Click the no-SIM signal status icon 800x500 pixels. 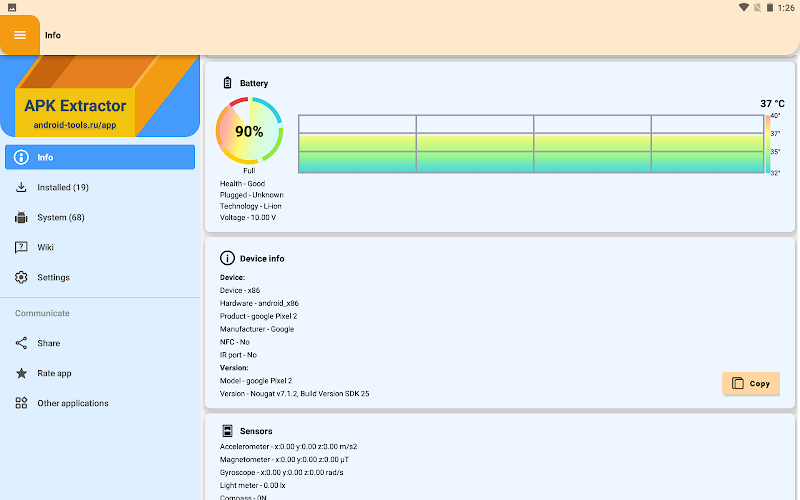pyautogui.click(x=757, y=8)
